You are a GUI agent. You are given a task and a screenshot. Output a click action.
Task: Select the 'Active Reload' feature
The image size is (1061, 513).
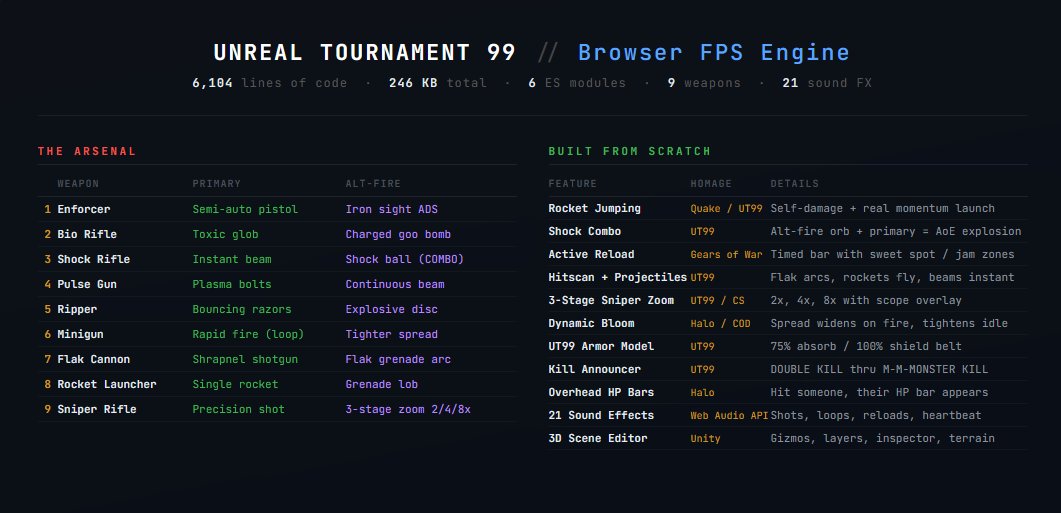[x=591, y=254]
